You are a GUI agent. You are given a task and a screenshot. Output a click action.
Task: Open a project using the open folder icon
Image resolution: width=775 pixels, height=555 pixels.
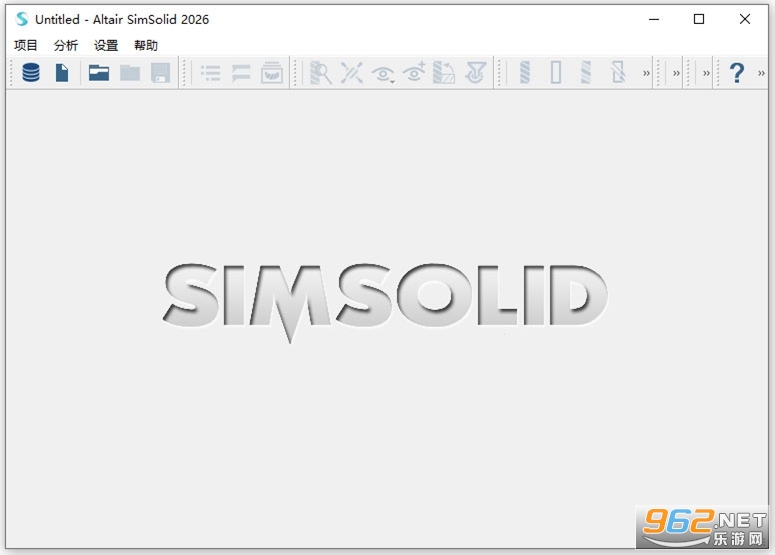[x=99, y=73]
